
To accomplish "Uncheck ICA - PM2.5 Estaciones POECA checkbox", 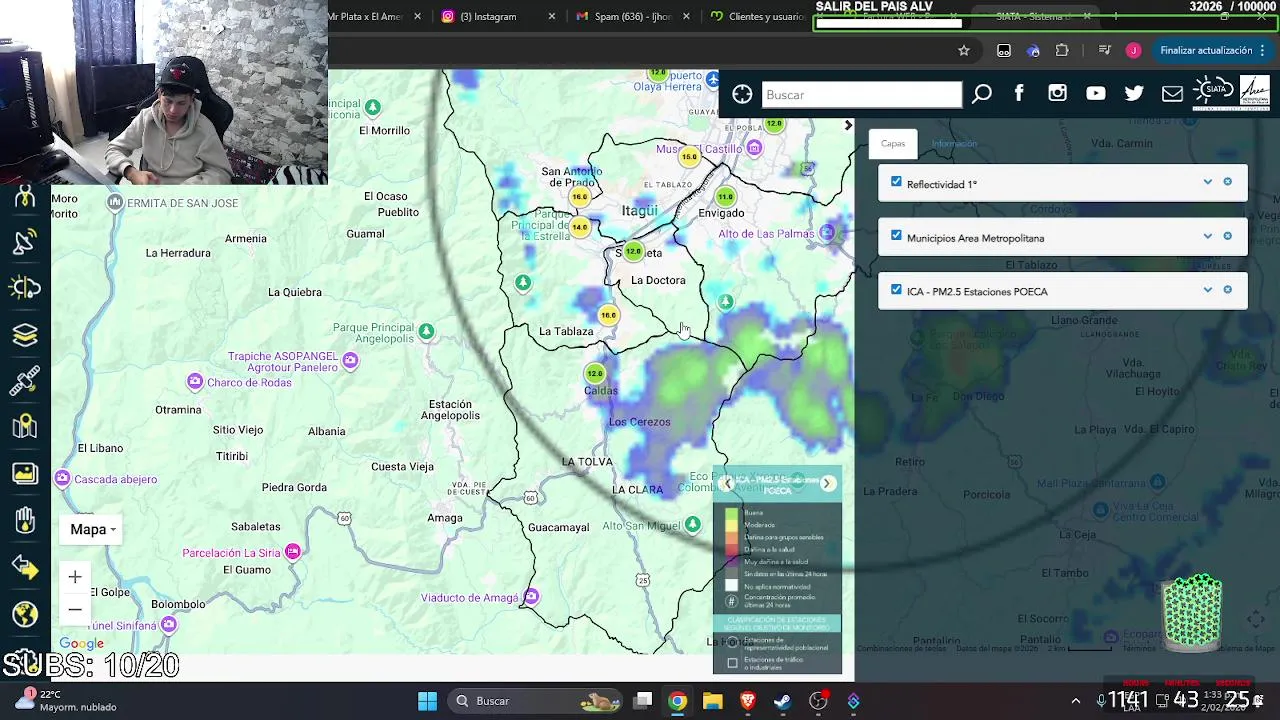I will pyautogui.click(x=896, y=290).
